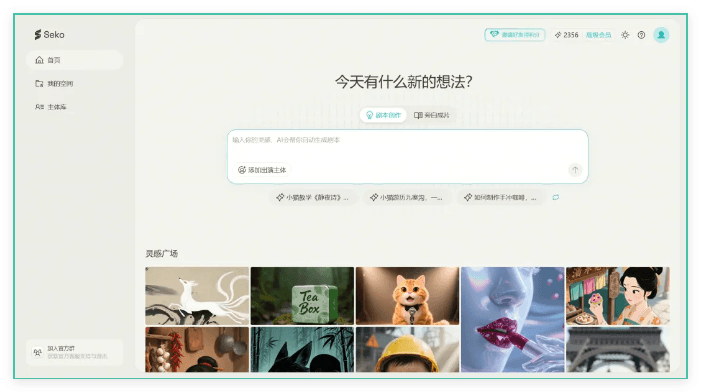Screen dimensions: 701x392
Task: Open the bamboo forest silhouette thumbnail
Action: click(x=302, y=350)
